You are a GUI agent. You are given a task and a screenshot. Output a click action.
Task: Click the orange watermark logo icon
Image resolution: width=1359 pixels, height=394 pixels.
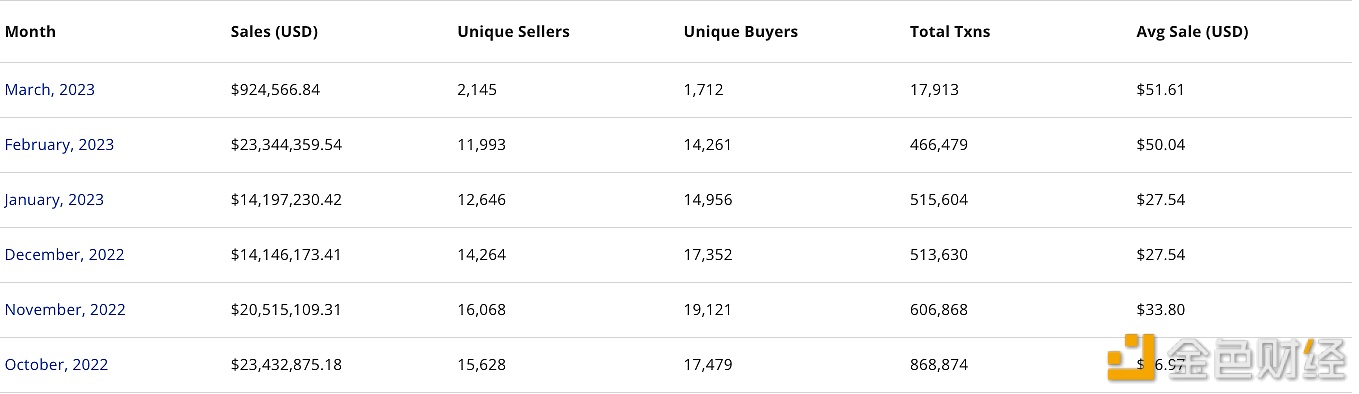point(1131,358)
